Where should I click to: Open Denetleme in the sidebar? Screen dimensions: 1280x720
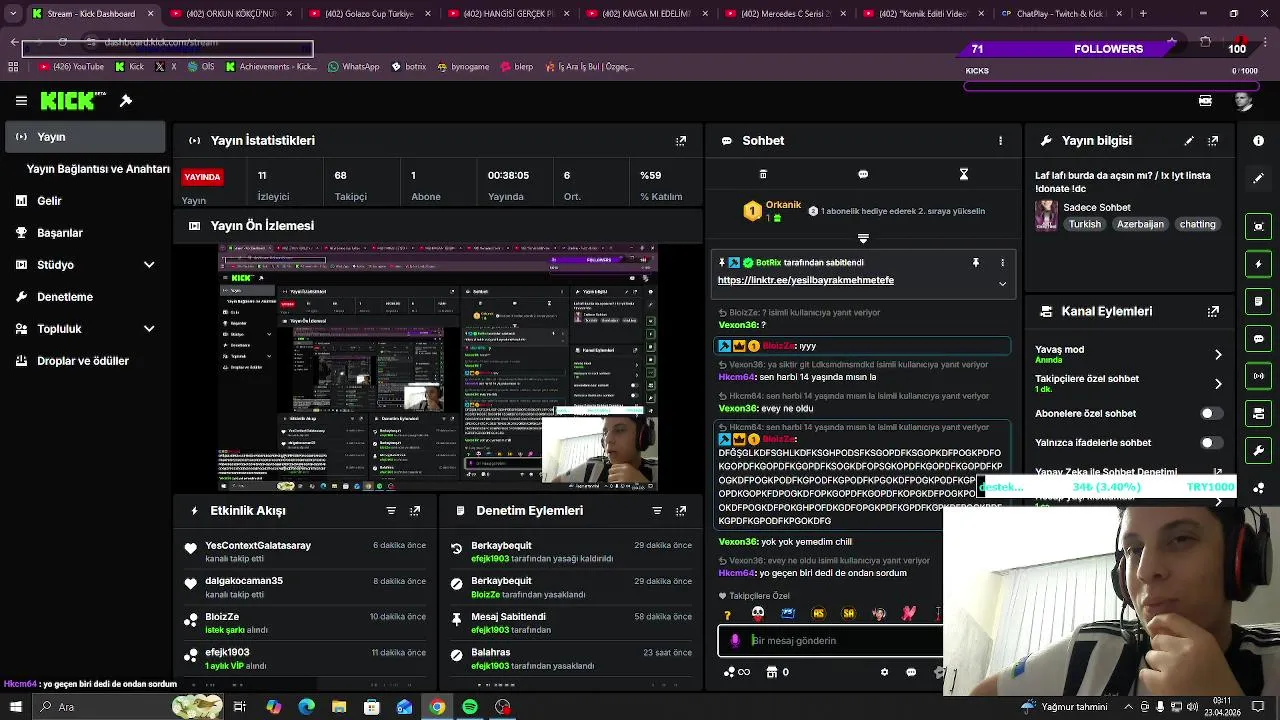pyautogui.click(x=86, y=297)
